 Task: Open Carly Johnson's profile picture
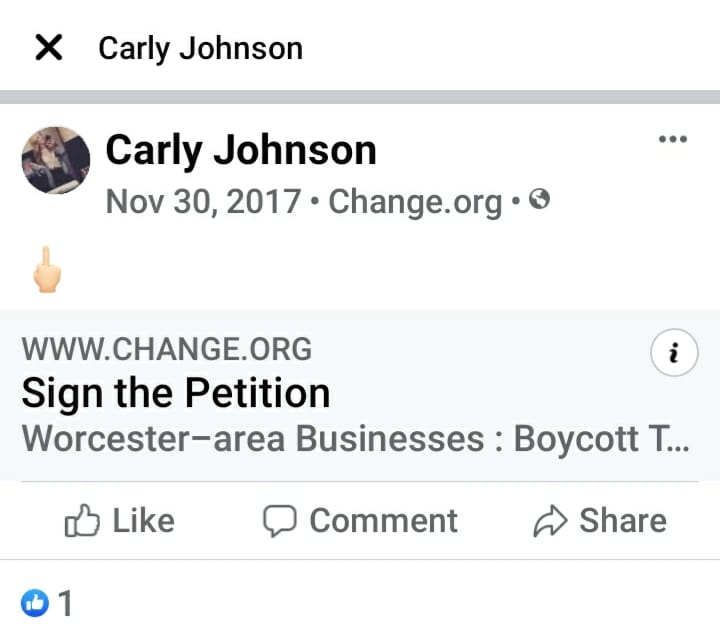pos(56,160)
